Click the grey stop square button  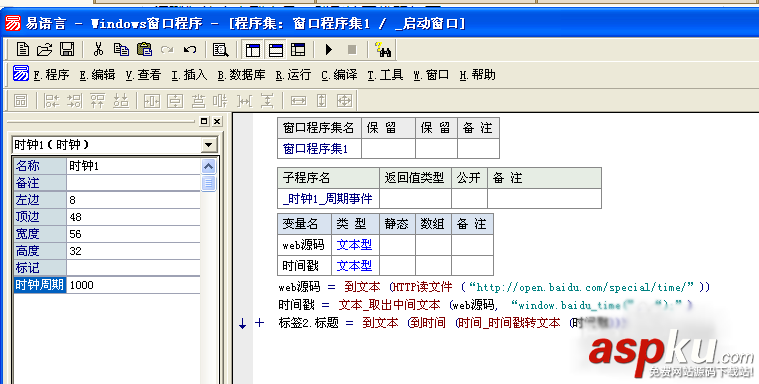pos(352,49)
